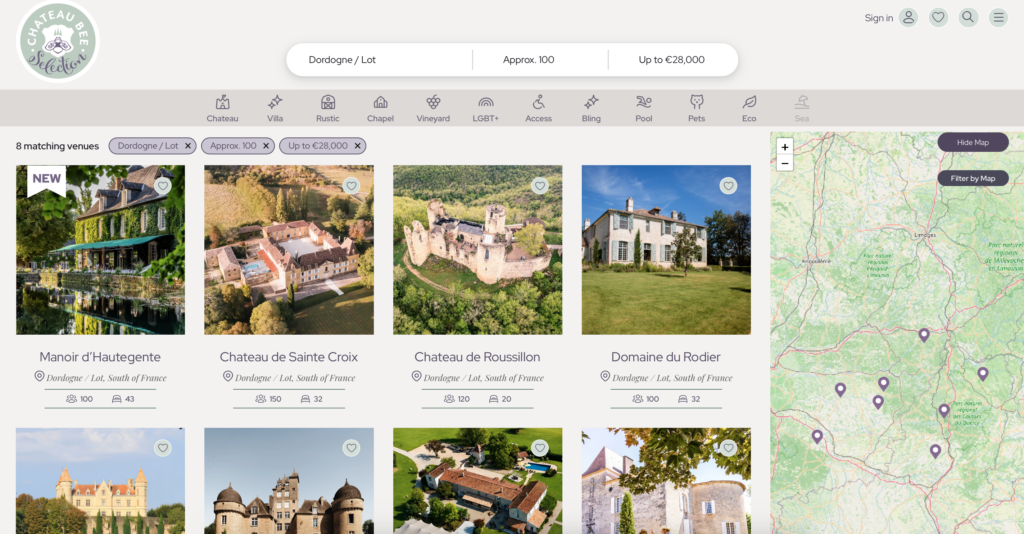
Task: Open the search magnifier icon
Action: (x=968, y=18)
